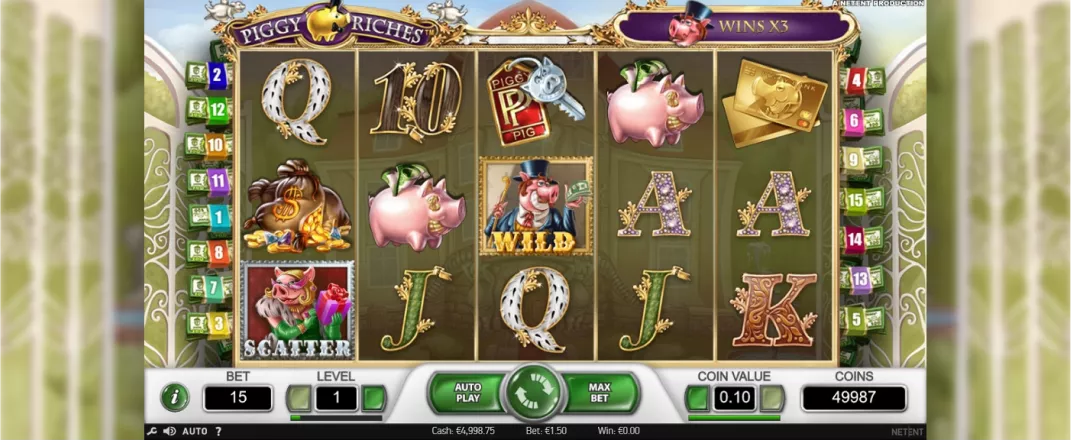Click the MAX BET button

coord(599,393)
